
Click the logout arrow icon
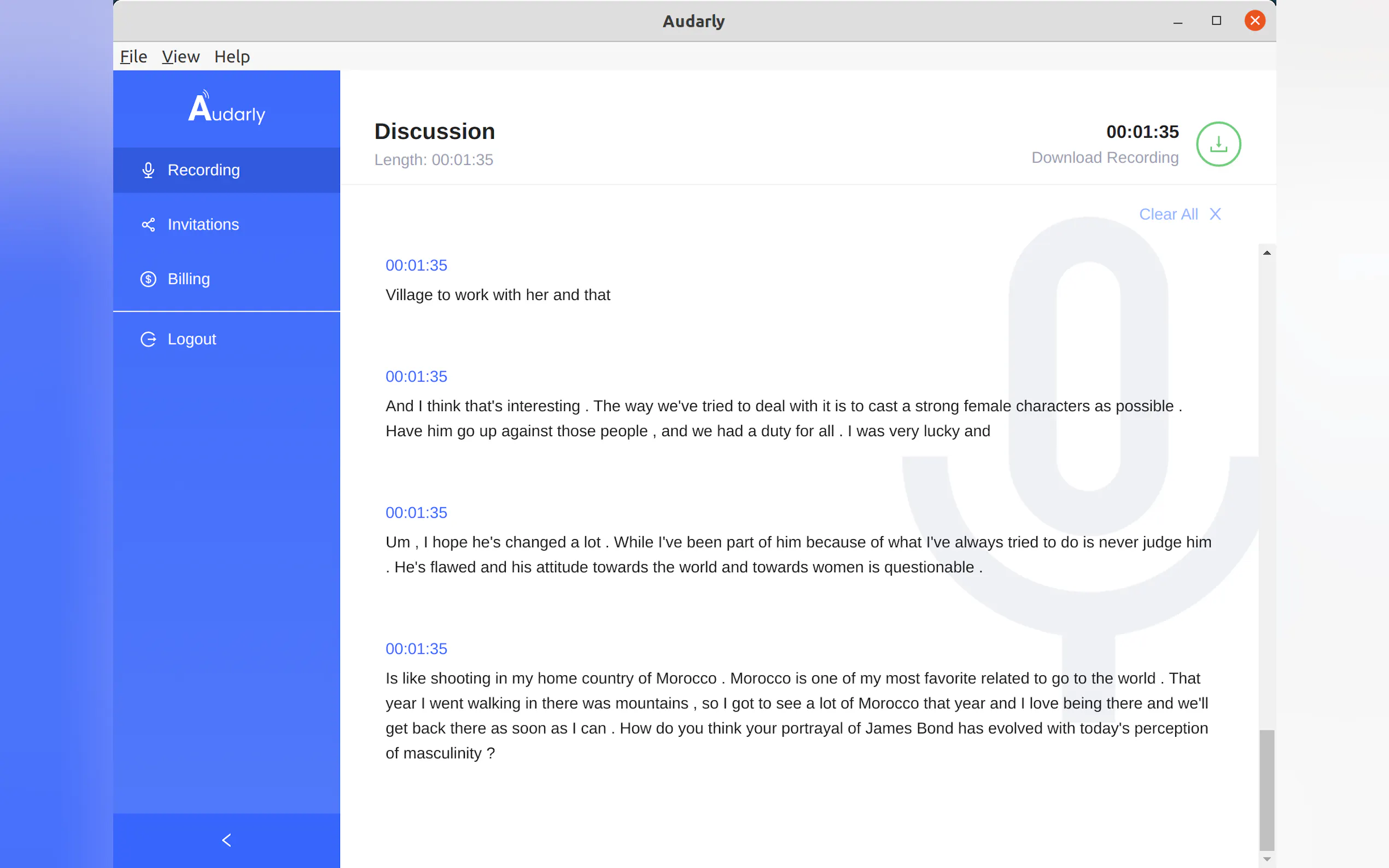[148, 339]
